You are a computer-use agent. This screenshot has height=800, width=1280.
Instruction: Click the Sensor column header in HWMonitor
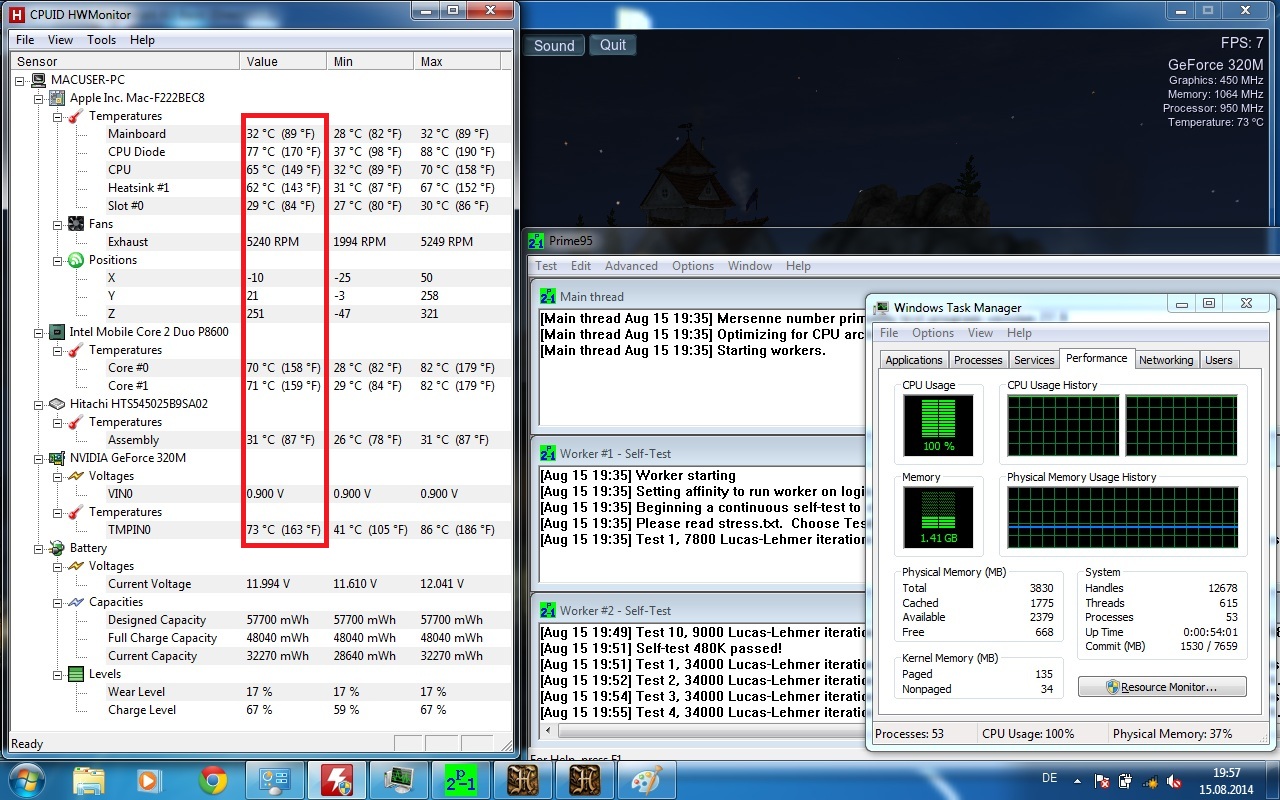(x=125, y=62)
